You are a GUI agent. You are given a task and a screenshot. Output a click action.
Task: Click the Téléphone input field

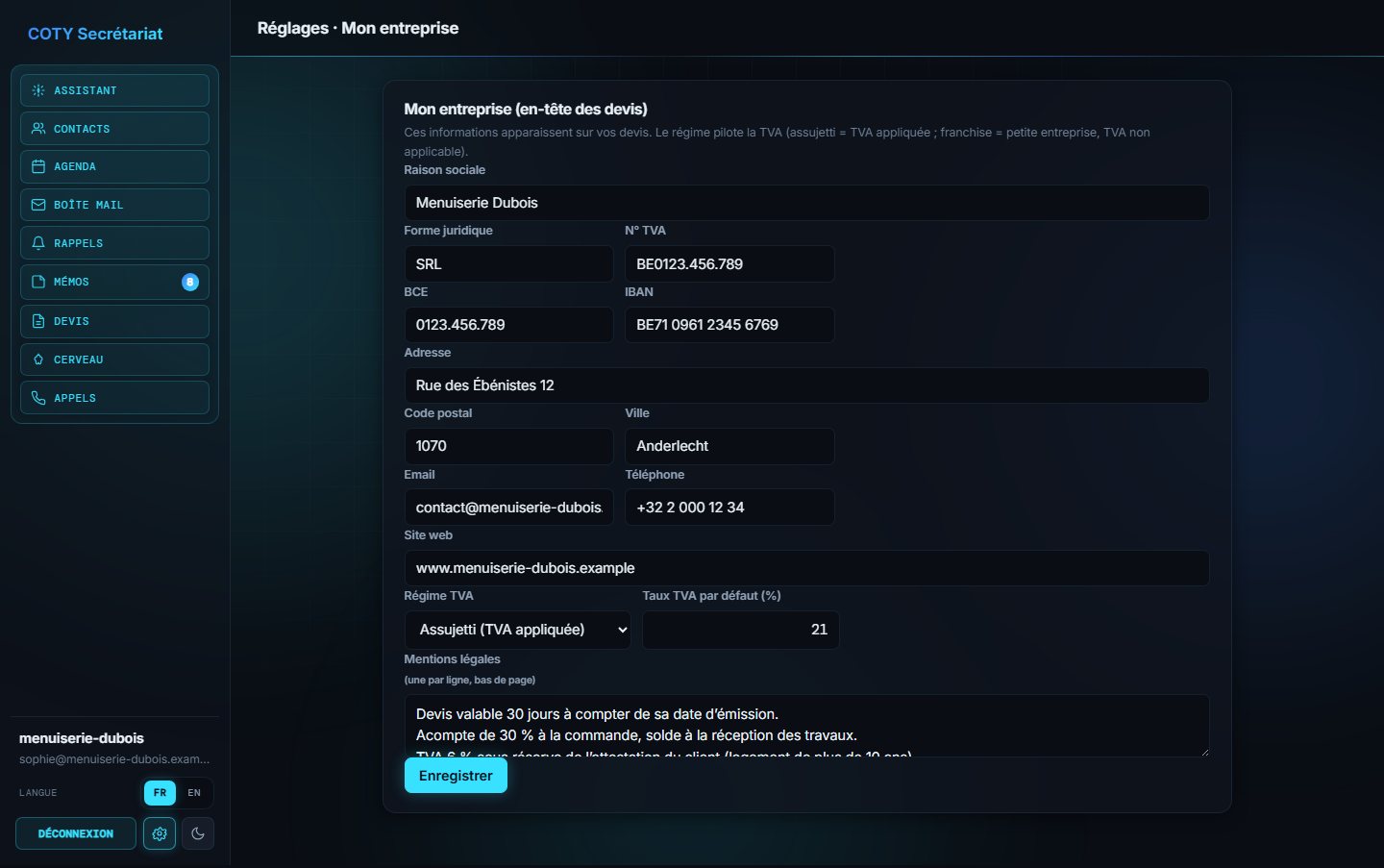pos(729,508)
